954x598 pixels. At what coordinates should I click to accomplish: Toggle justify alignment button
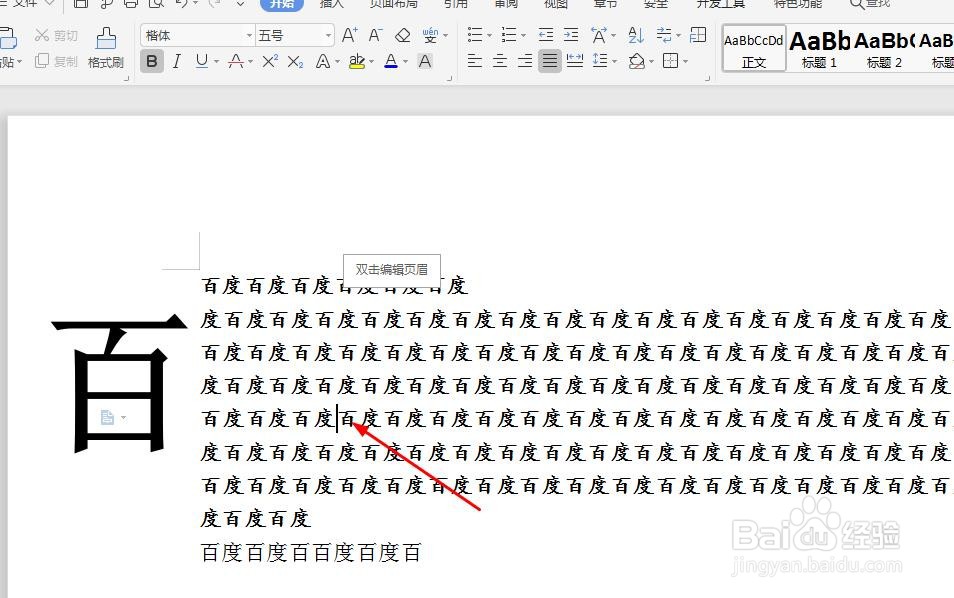pos(549,61)
